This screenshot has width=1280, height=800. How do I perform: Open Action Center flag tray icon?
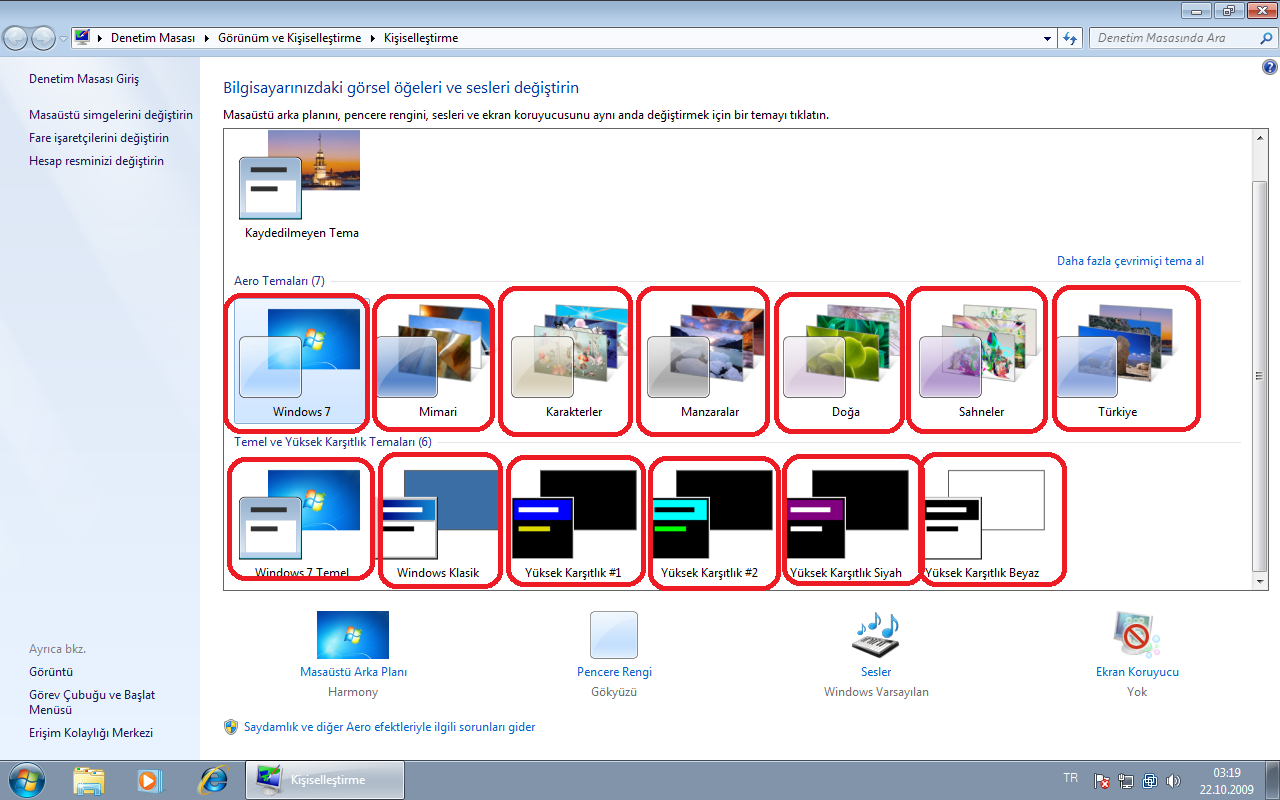point(1102,780)
